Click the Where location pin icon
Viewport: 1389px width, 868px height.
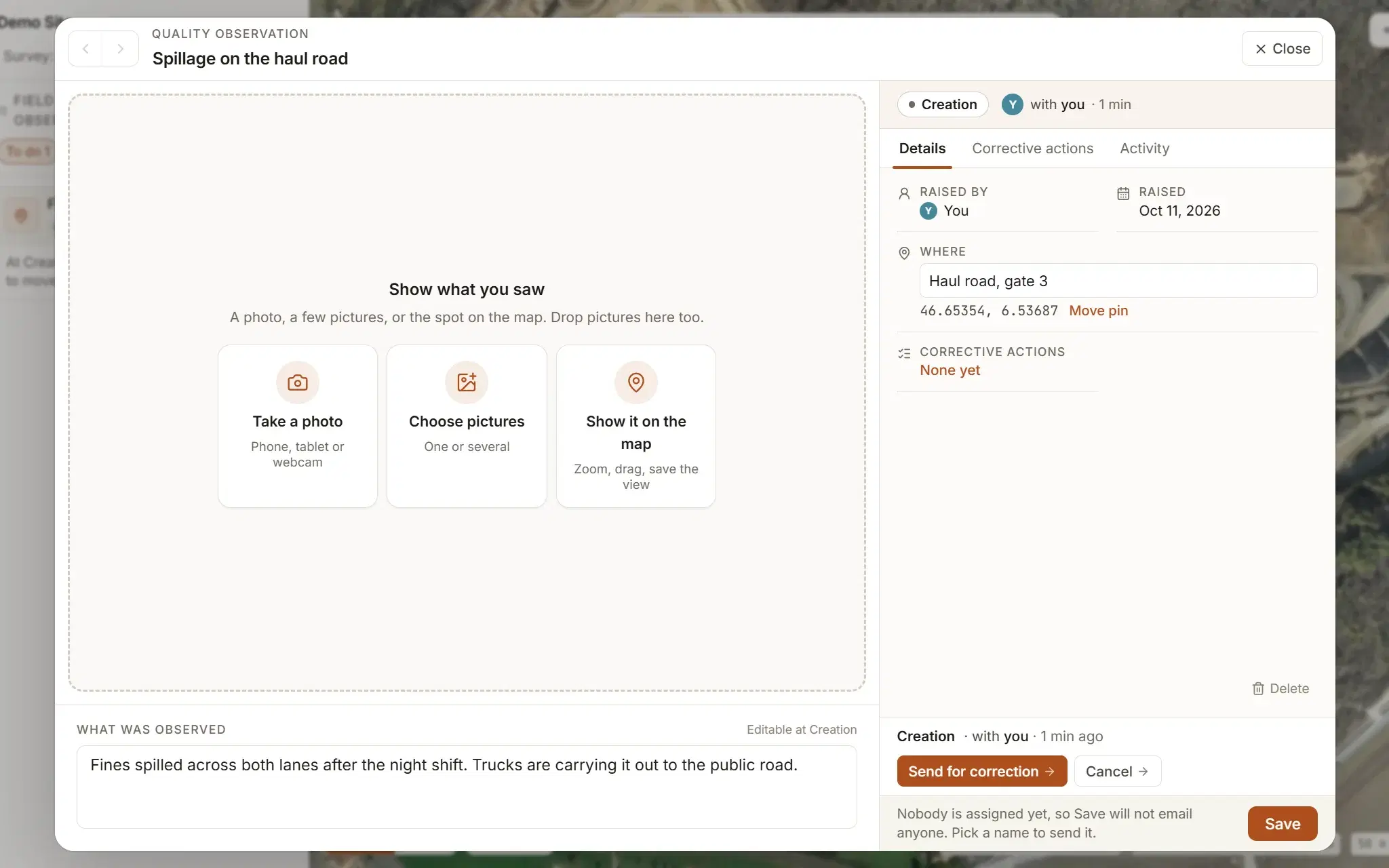[x=904, y=253]
